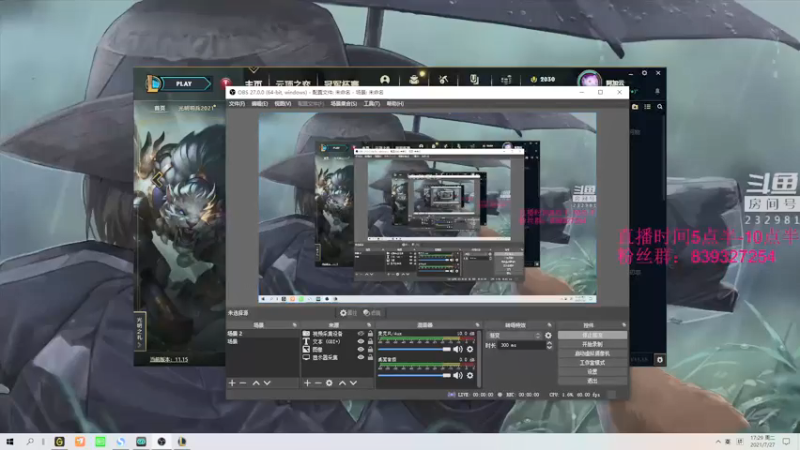This screenshot has width=800, height=450.
Task: Click 启动虚拟摄像机 button
Action: click(x=592, y=354)
